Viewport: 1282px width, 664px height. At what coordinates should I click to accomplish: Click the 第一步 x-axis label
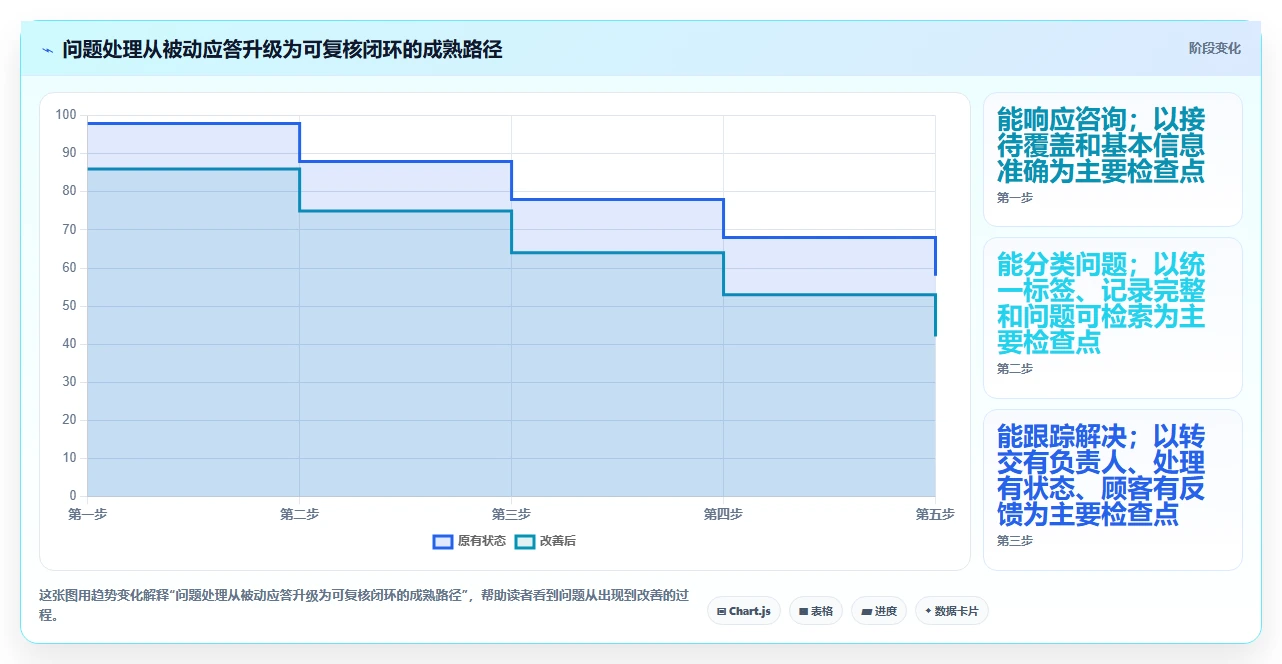(88, 514)
